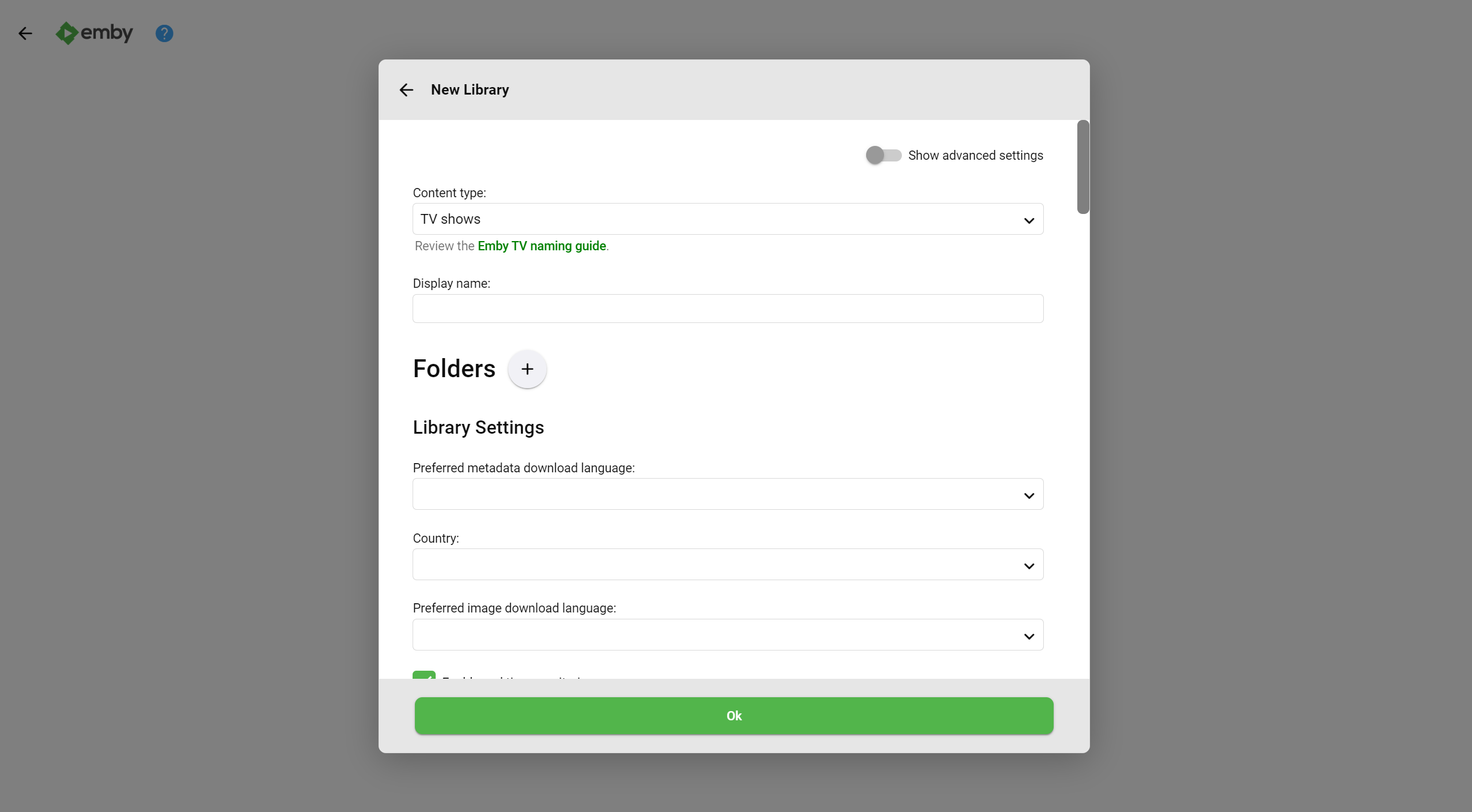Click the back arrow in New Library header

coord(406,90)
